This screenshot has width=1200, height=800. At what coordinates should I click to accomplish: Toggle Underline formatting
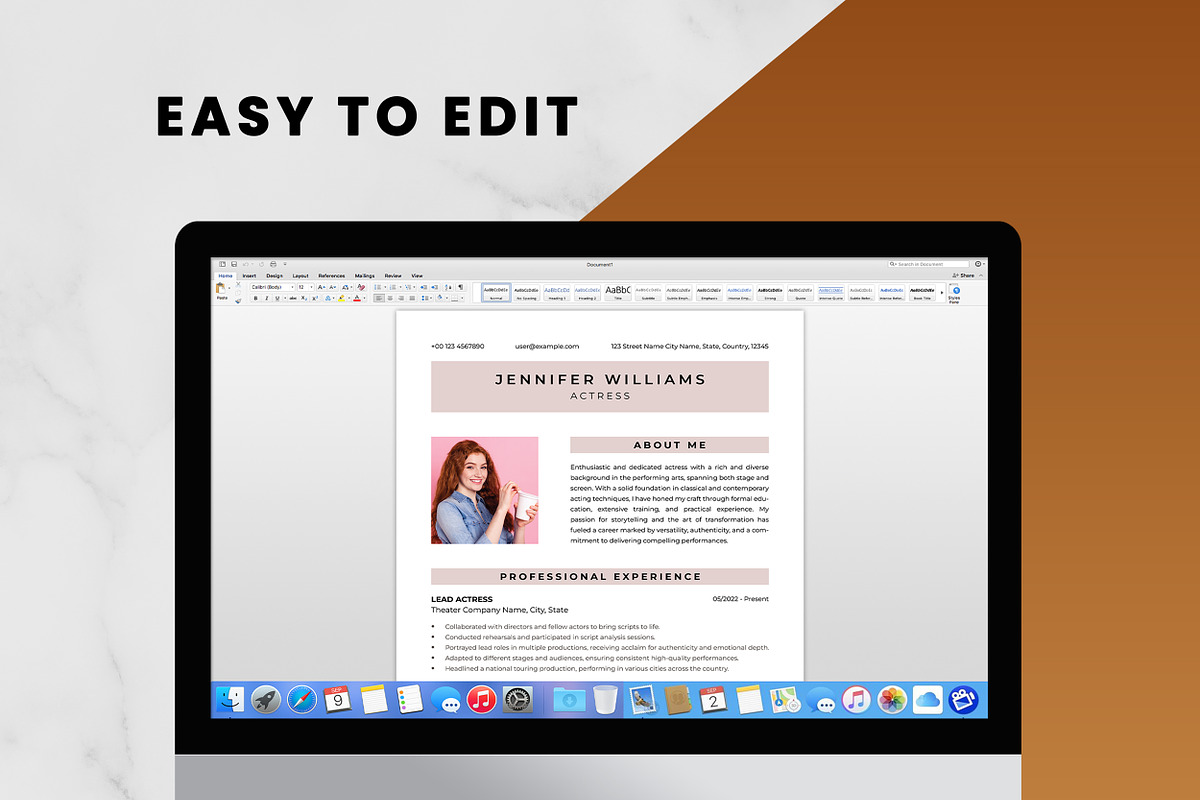click(x=278, y=298)
